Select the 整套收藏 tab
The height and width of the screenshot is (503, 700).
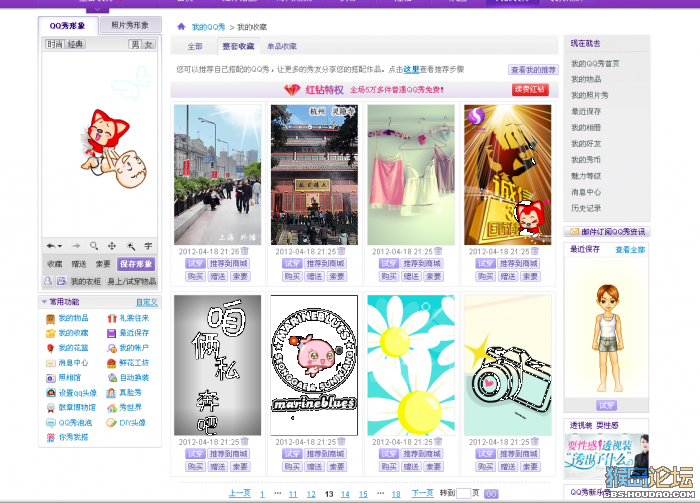[238, 46]
